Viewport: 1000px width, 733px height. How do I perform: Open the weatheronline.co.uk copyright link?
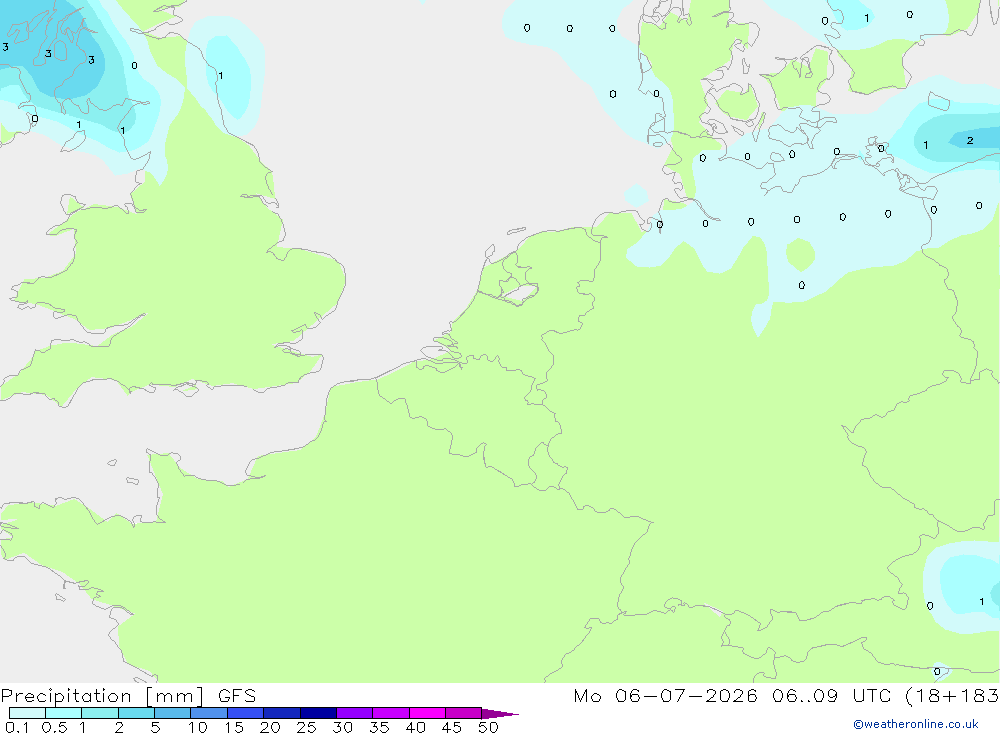pyautogui.click(x=916, y=724)
